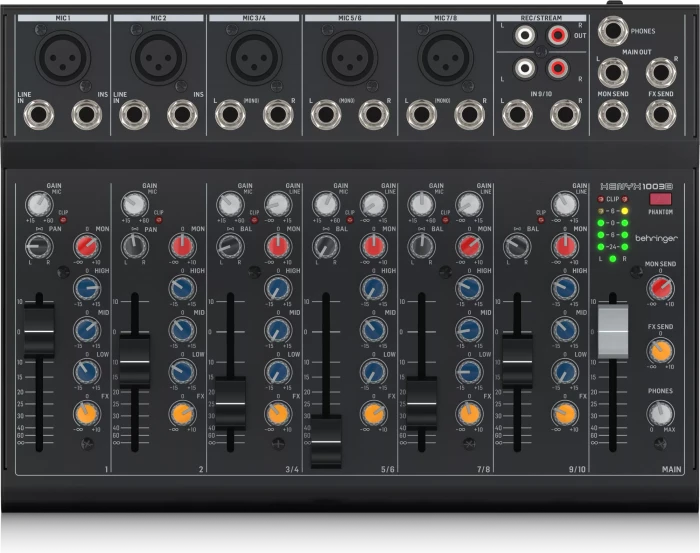700x553 pixels.
Task: Click channel 5/6 GAIN MIC knob
Action: [326, 204]
